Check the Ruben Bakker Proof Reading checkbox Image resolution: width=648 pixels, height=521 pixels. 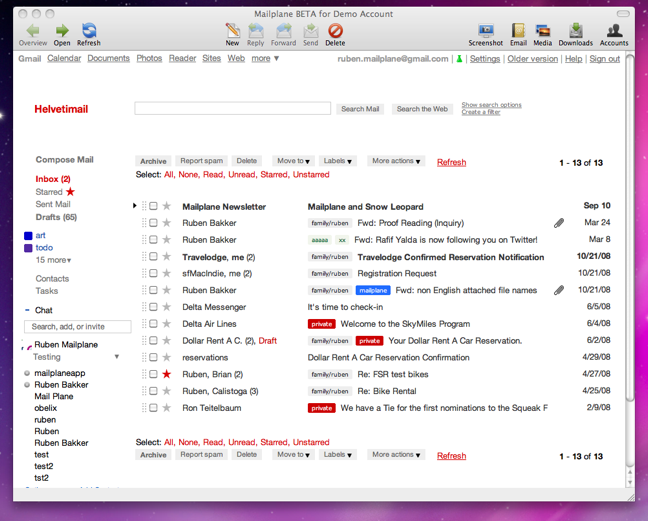[x=153, y=223]
